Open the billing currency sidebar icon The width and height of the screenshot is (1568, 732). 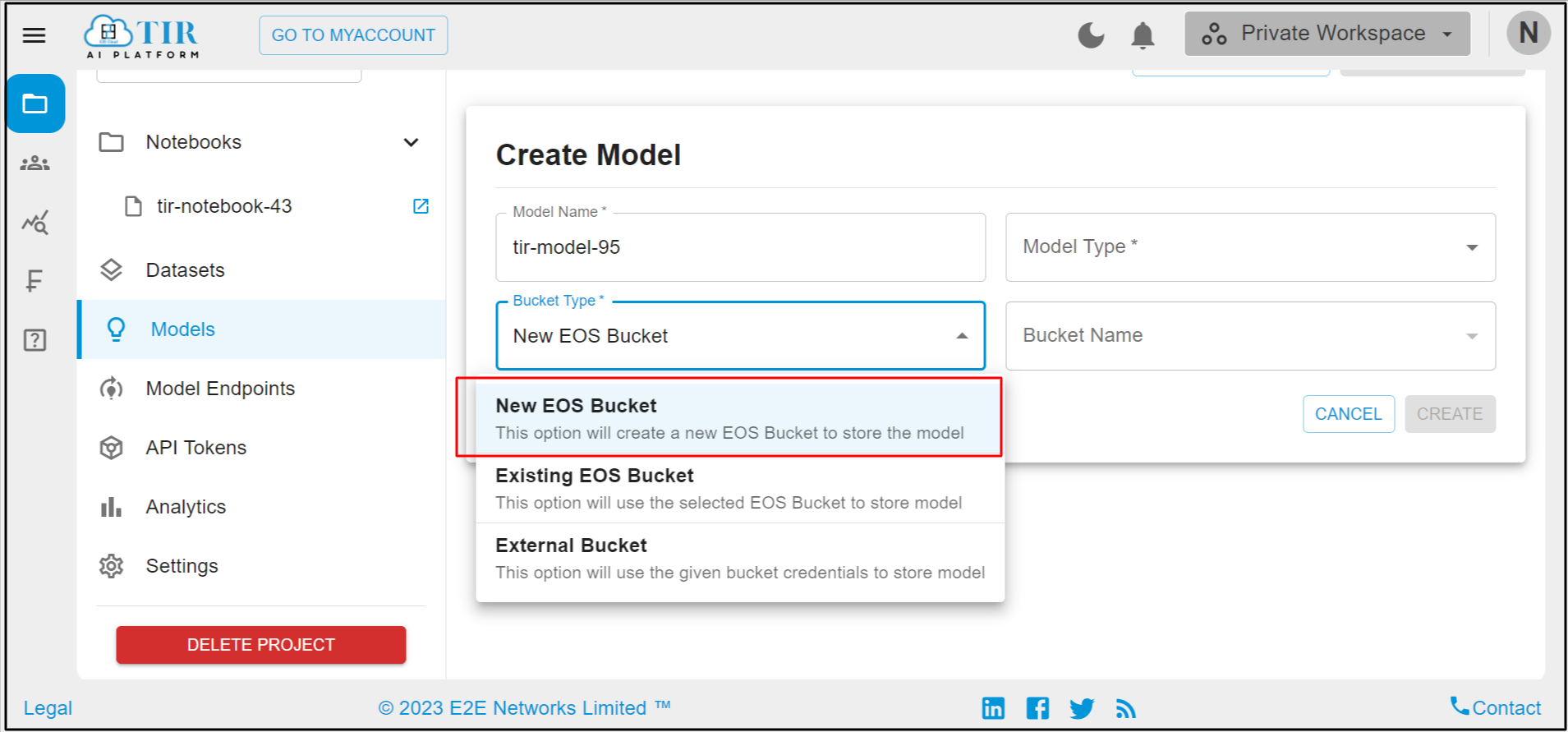(34, 281)
